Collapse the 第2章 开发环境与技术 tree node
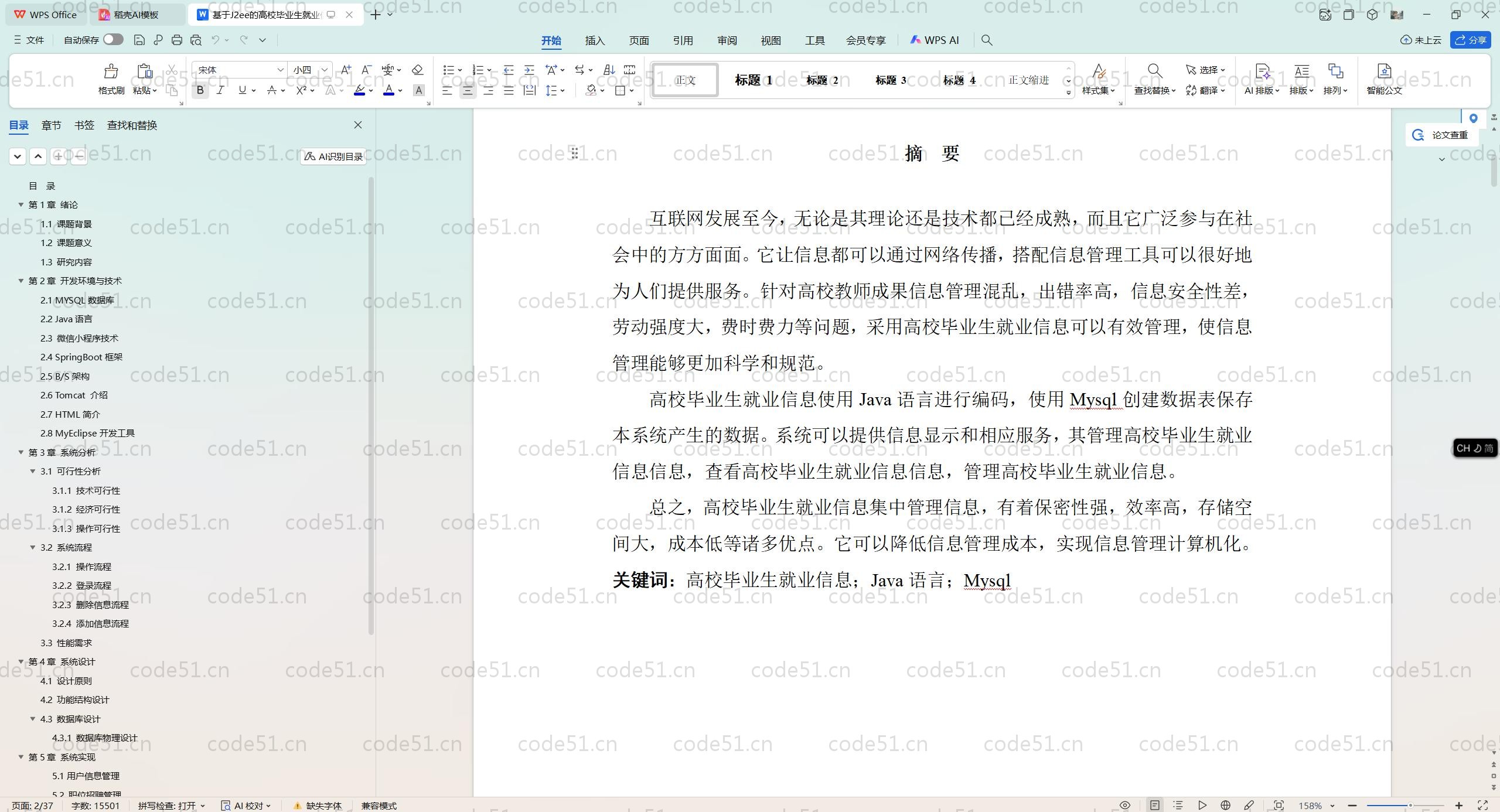Viewport: 1500px width, 812px height. coord(21,281)
